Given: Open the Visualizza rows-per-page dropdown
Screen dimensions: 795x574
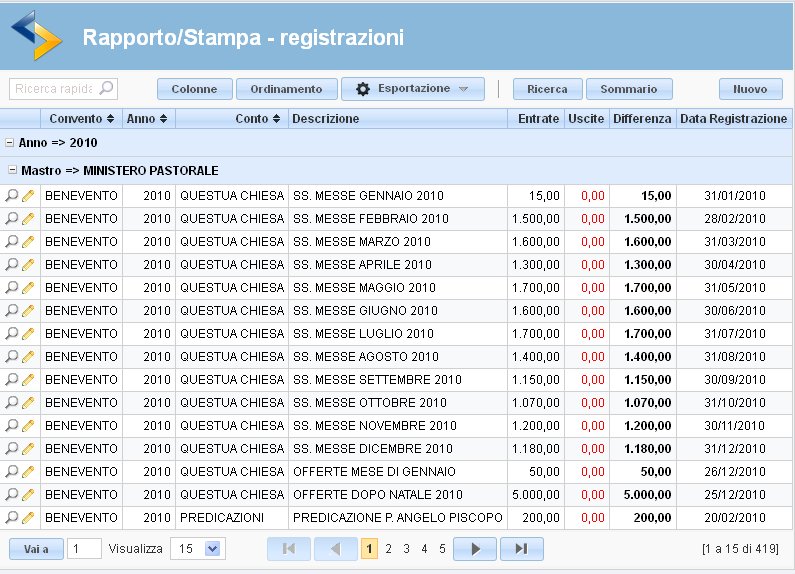Looking at the screenshot, I should click(x=198, y=549).
